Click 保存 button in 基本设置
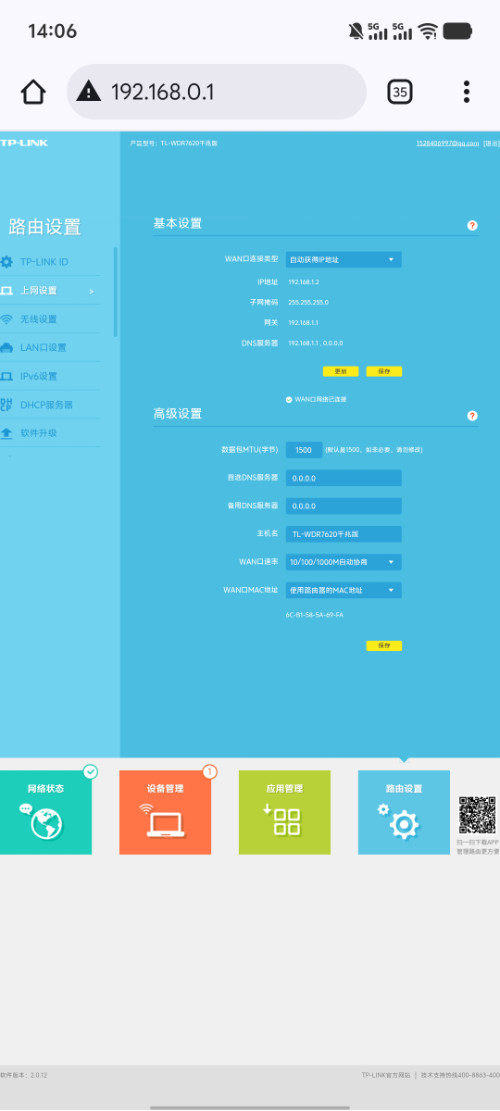Image resolution: width=500 pixels, height=1111 pixels. (384, 371)
